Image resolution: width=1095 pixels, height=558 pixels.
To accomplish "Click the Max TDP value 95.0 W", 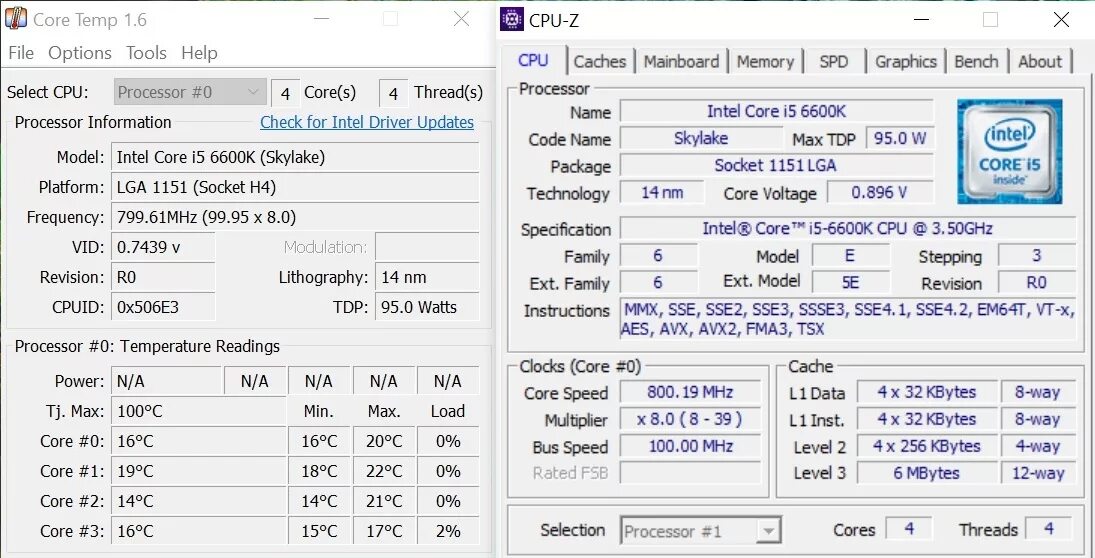I will [x=899, y=138].
